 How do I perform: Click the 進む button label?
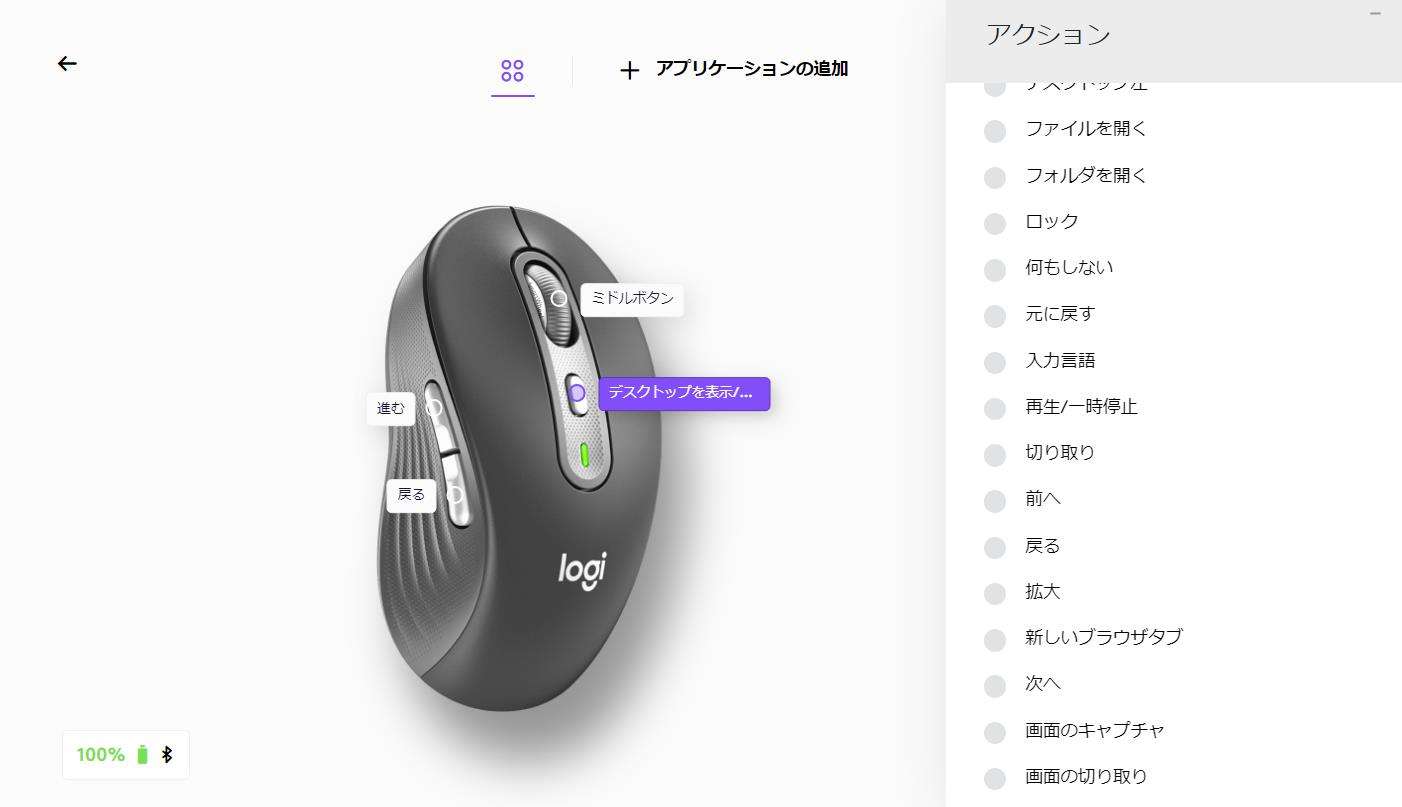click(391, 408)
